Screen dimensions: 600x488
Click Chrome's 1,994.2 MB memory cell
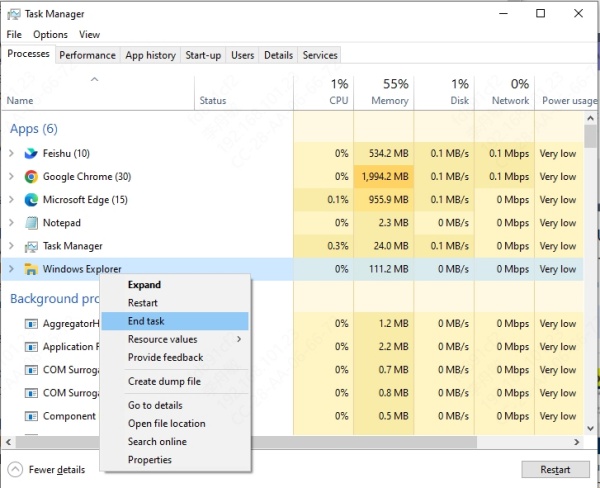384,176
